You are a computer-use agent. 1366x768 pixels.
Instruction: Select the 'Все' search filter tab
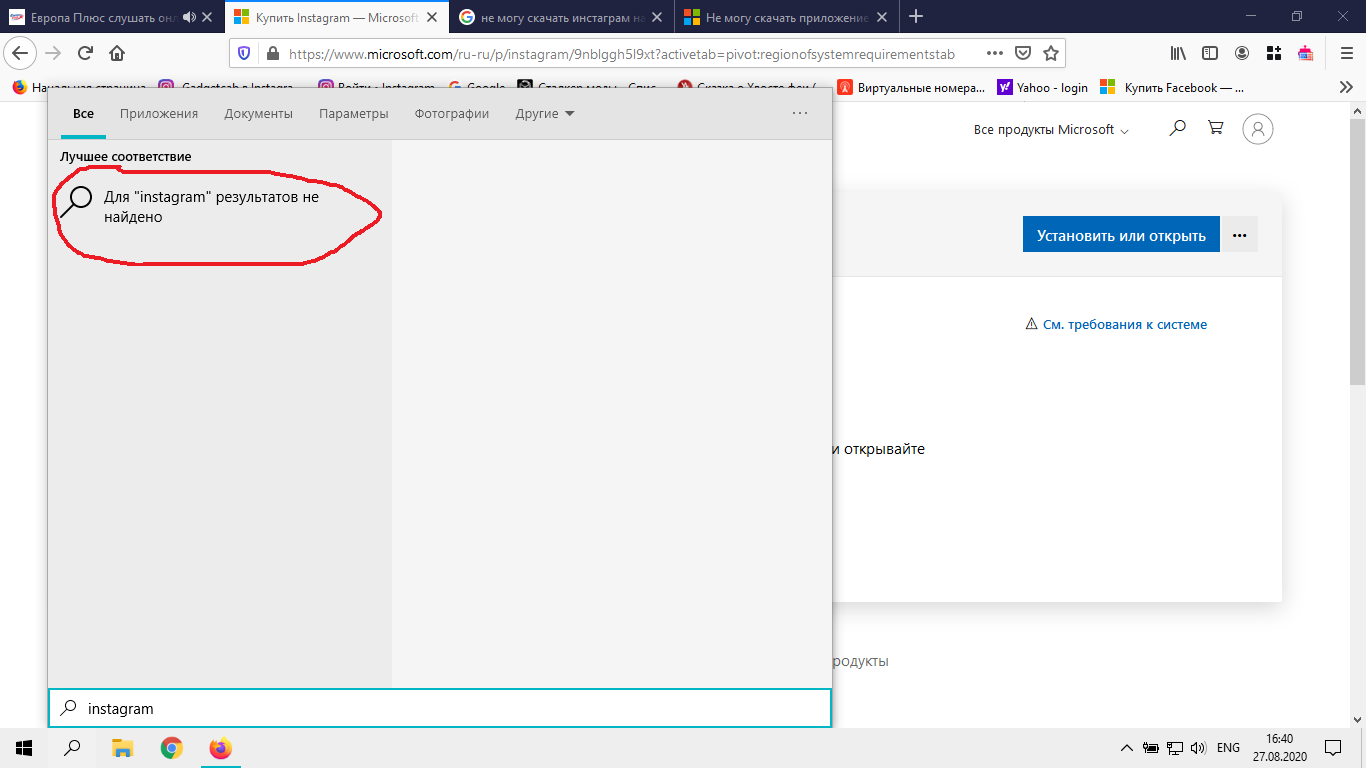(x=83, y=114)
